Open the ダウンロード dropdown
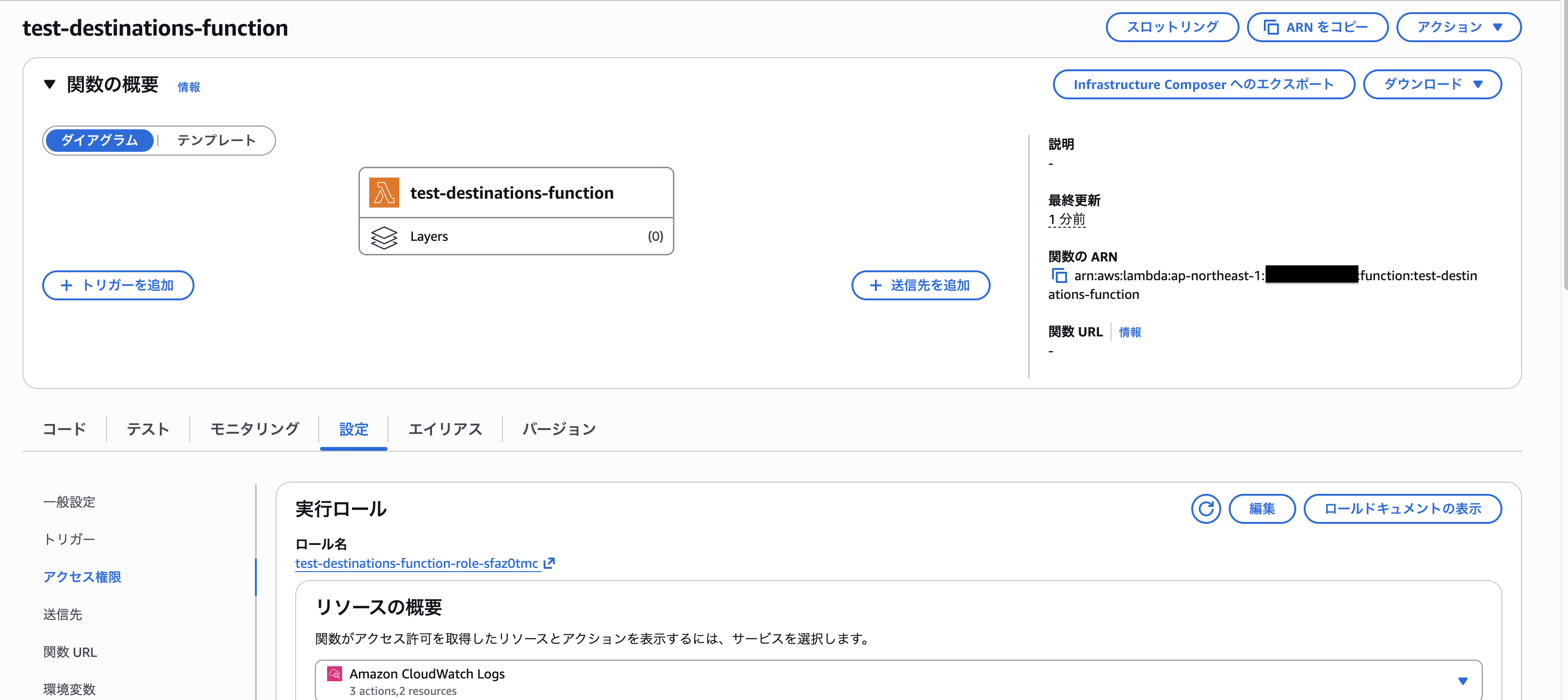 pyautogui.click(x=1432, y=84)
